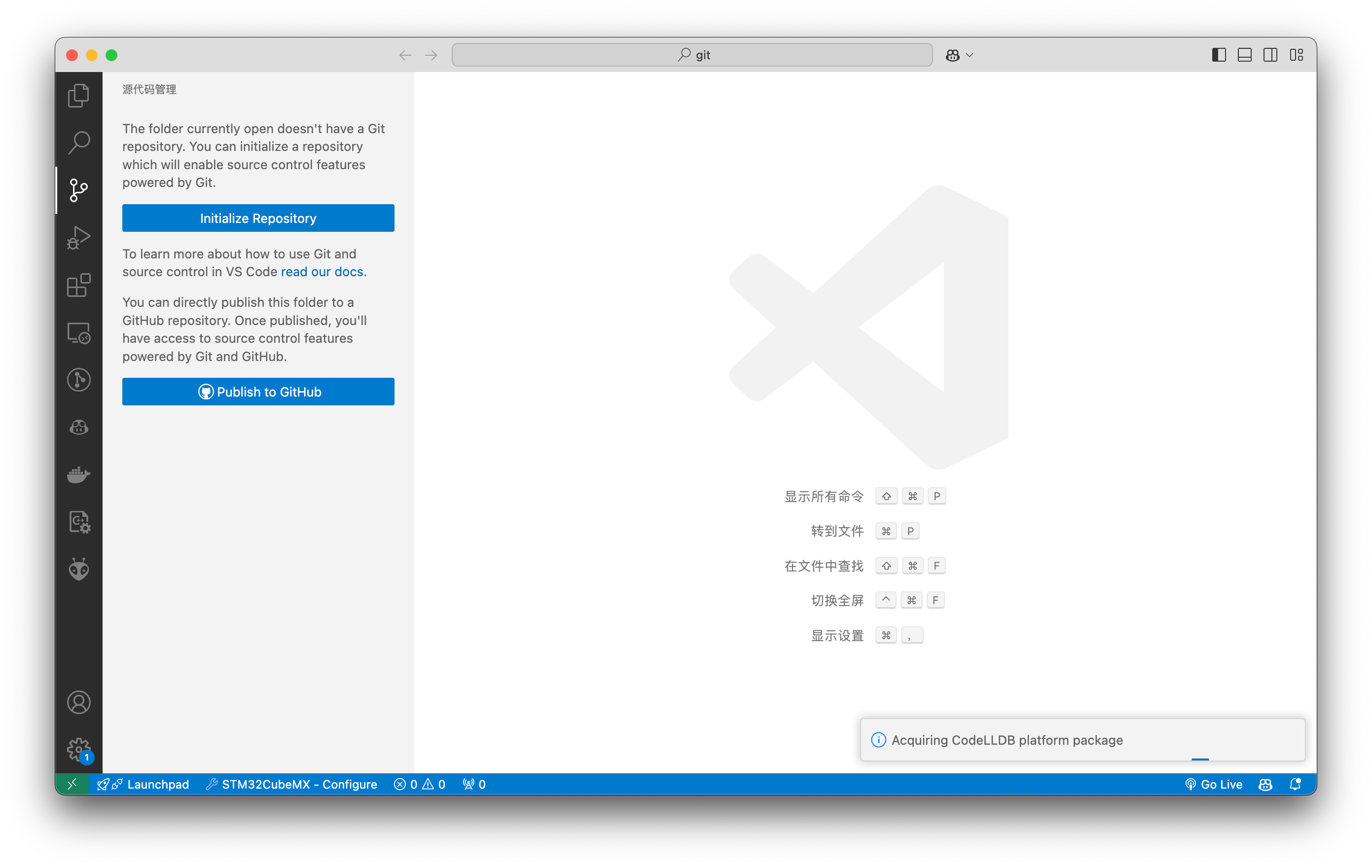Click the 切换全屏 shortcut label
Image resolution: width=1372 pixels, height=868 pixels.
point(837,601)
